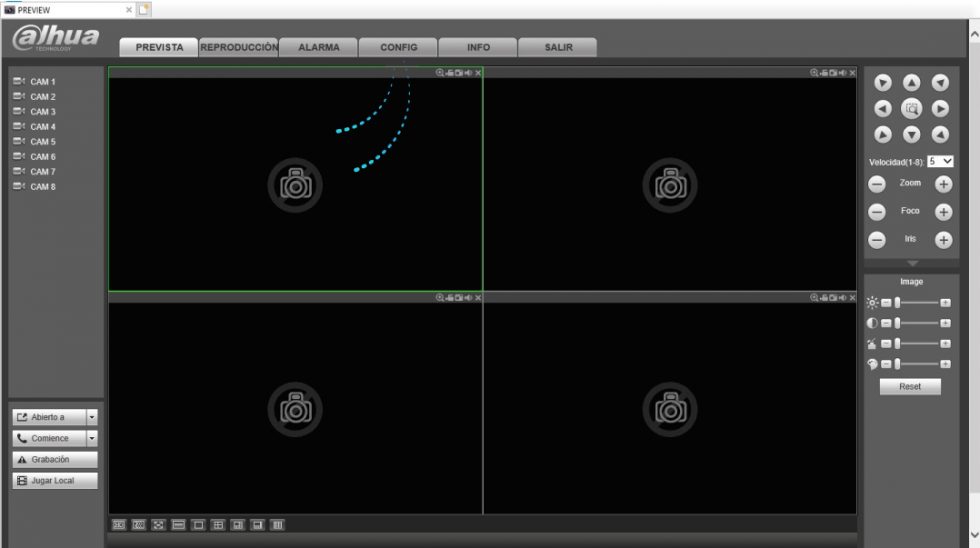Click digital zoom icon in top-left video pane
980x548 pixels.
click(x=440, y=73)
